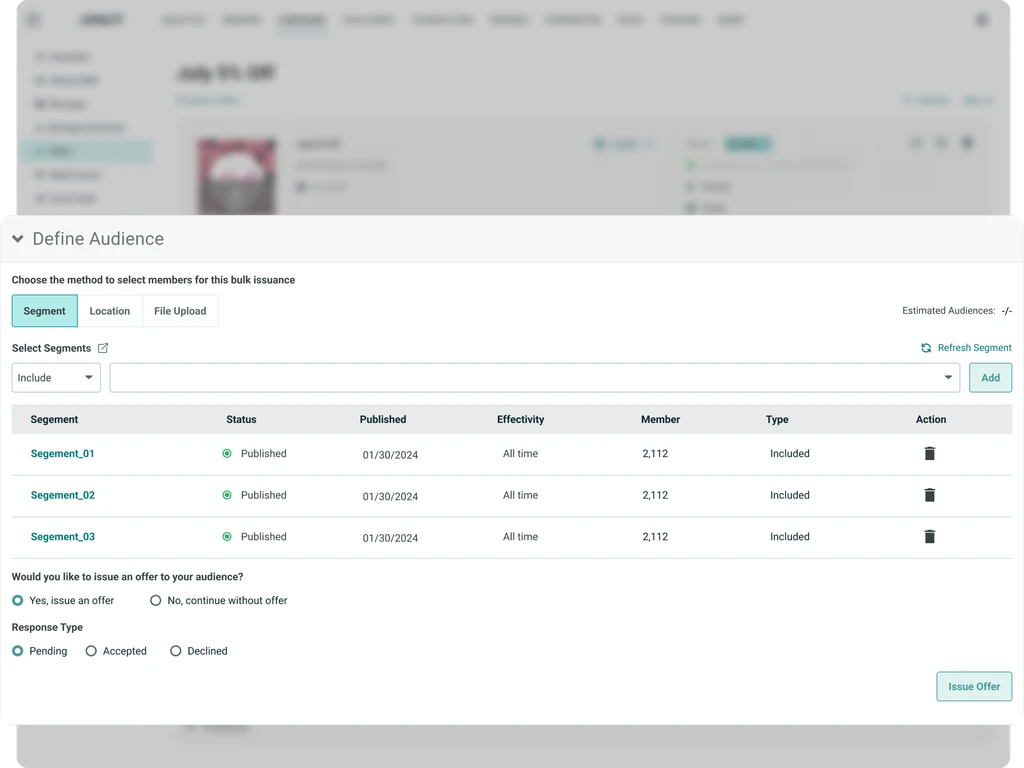Click the Estimated Audiences value
The height and width of the screenshot is (768, 1024).
click(x=1006, y=311)
